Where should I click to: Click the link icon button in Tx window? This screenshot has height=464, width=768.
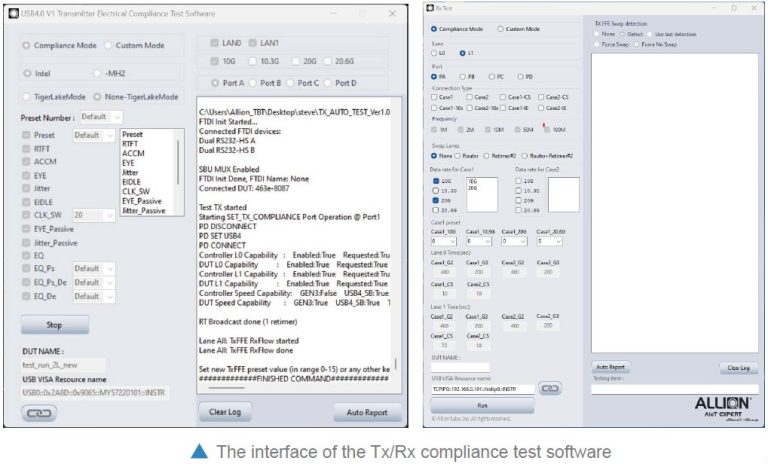(41, 412)
